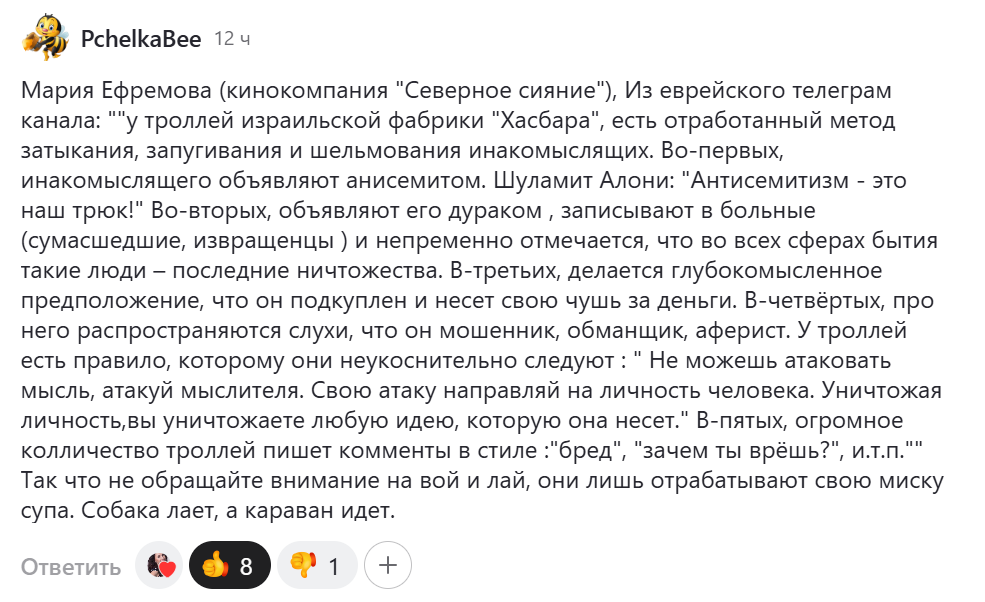Select the thumbs up reaction icon

(x=214, y=565)
